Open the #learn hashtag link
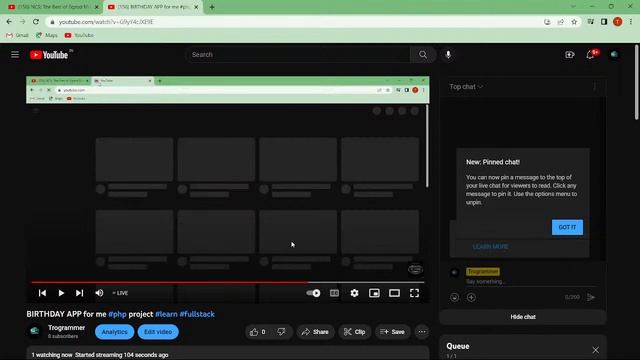Image resolution: width=640 pixels, height=360 pixels. click(x=166, y=314)
